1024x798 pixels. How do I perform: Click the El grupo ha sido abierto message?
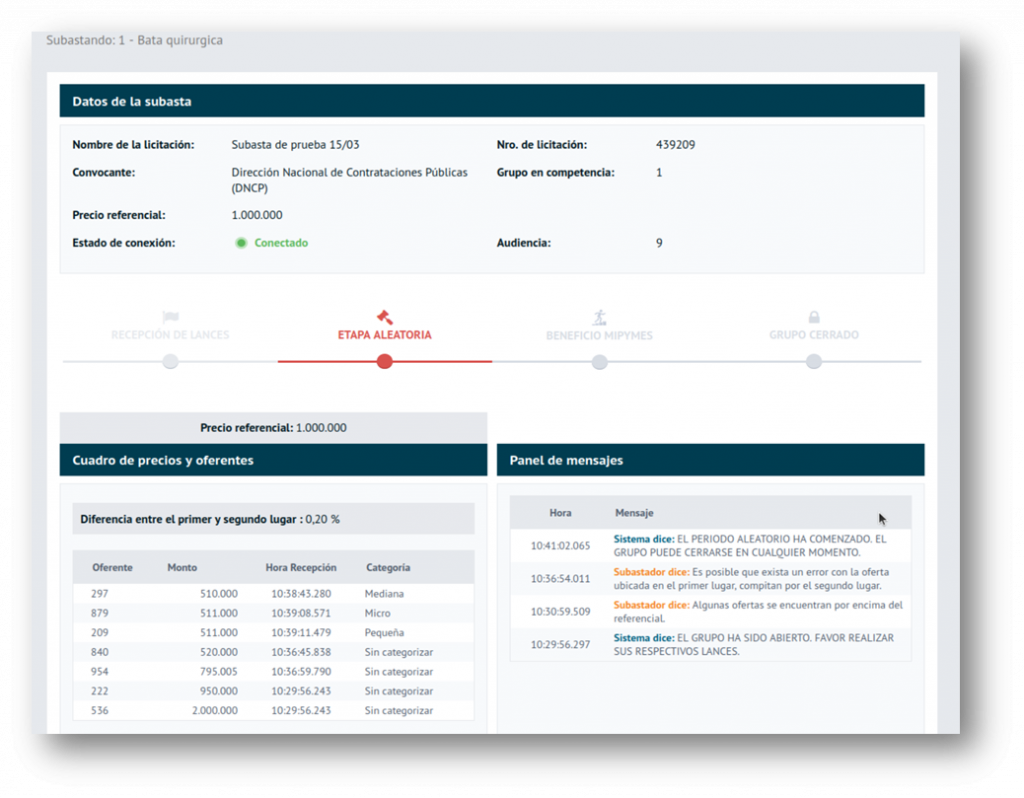[754, 645]
